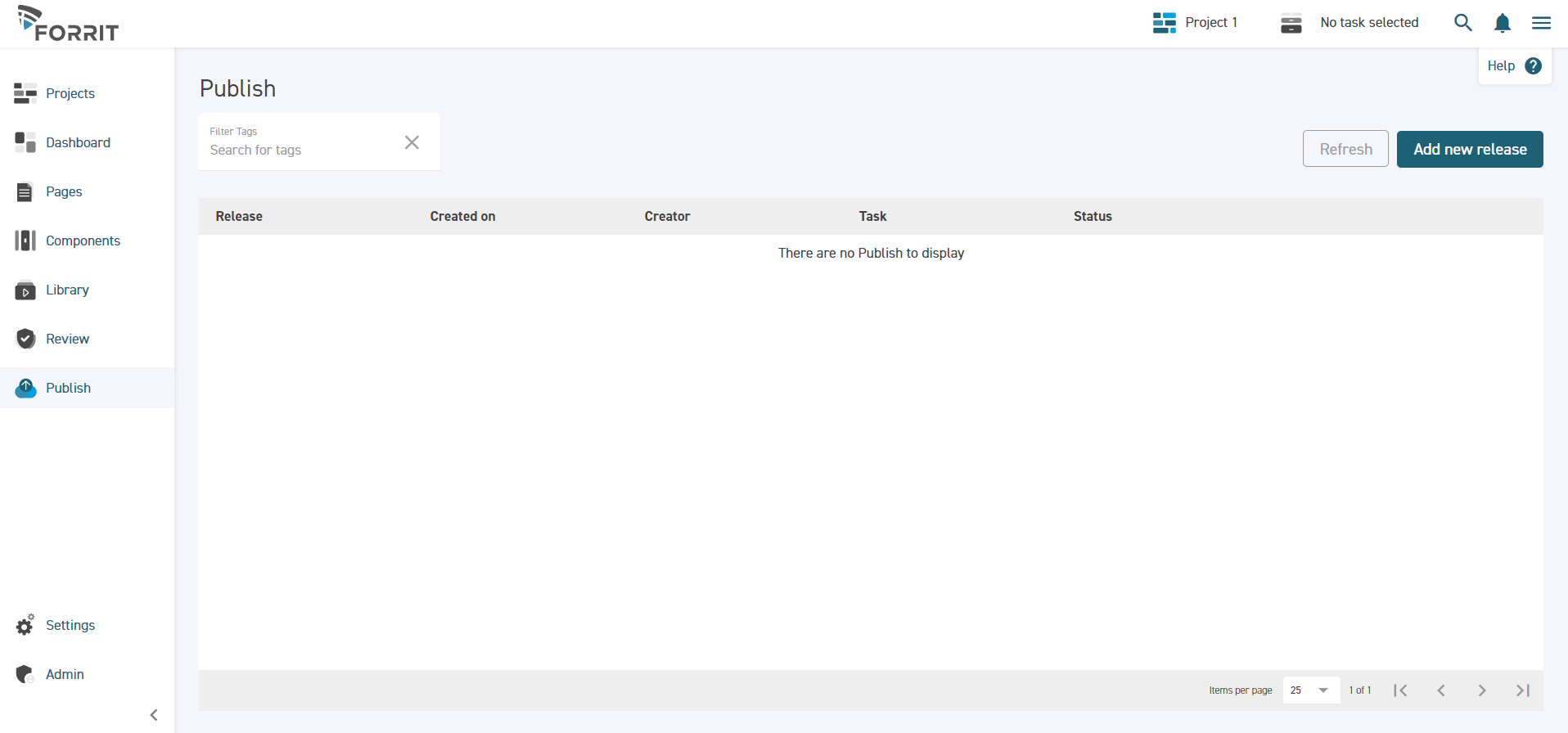The image size is (1568, 733).
Task: Click the '1 of 1' page indicator
Action: [1359, 690]
